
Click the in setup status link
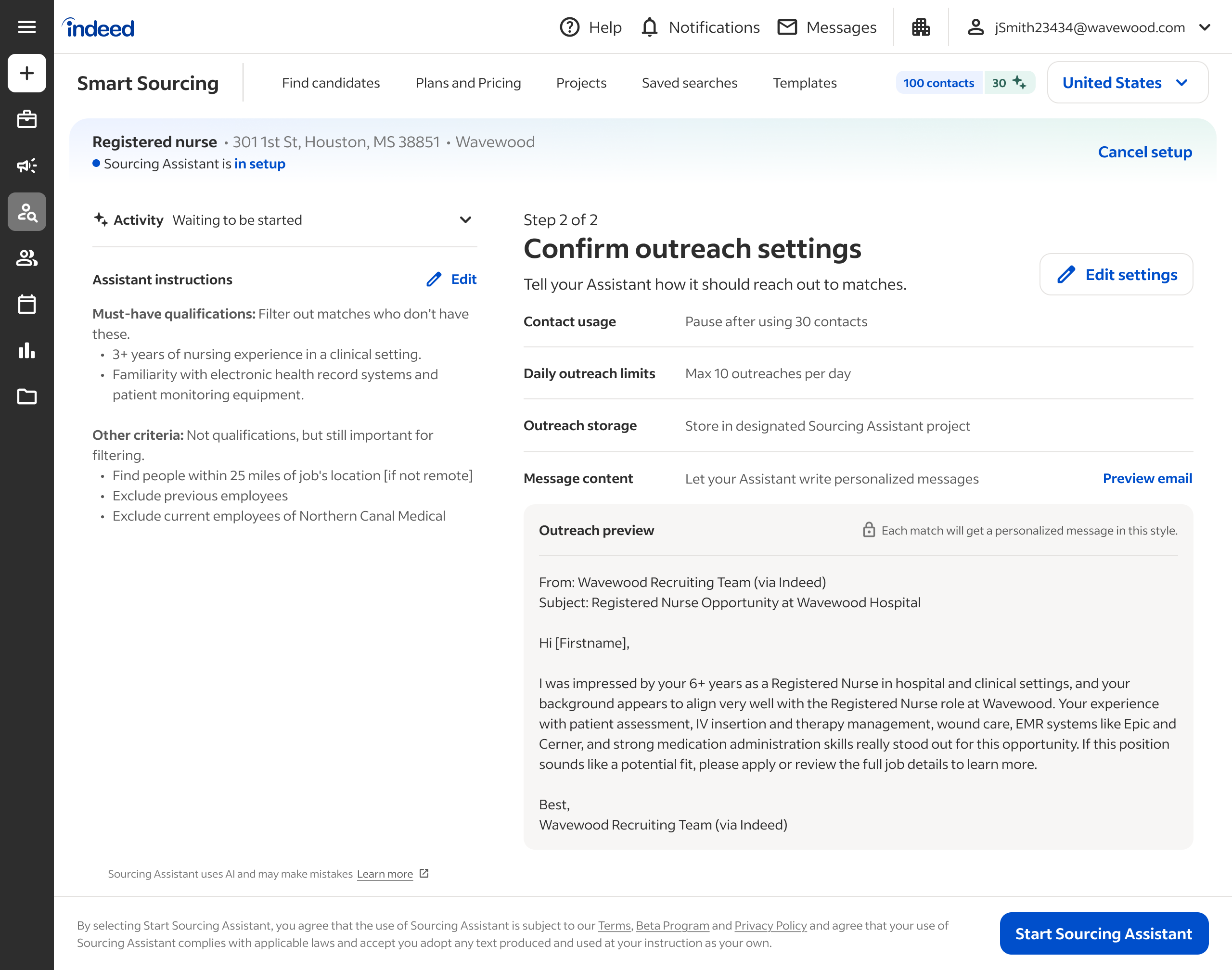(259, 164)
